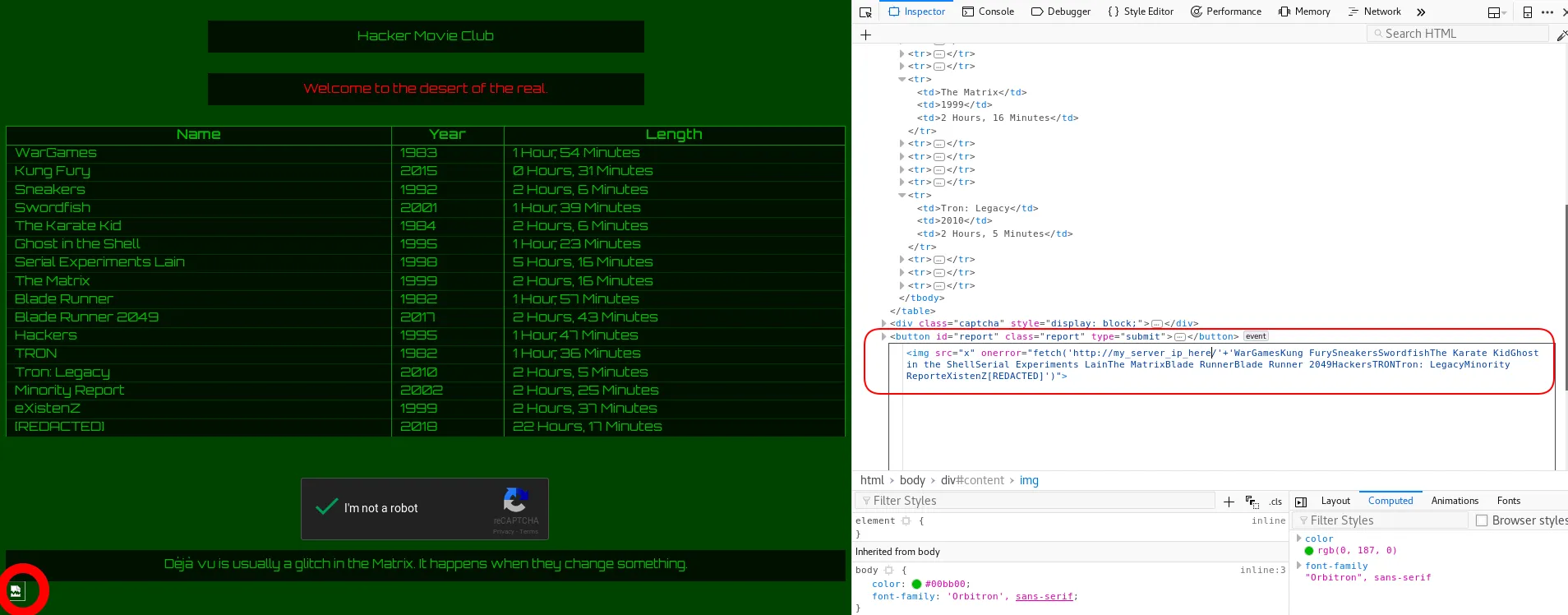Click the body breadcrumb
Screen dimensions: 1568x615
coord(912,480)
